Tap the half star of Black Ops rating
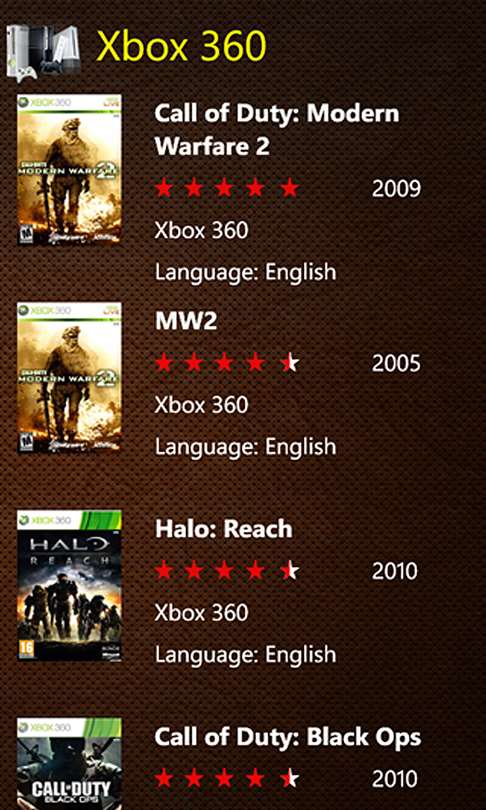Image resolution: width=486 pixels, height=810 pixels. coord(290,778)
